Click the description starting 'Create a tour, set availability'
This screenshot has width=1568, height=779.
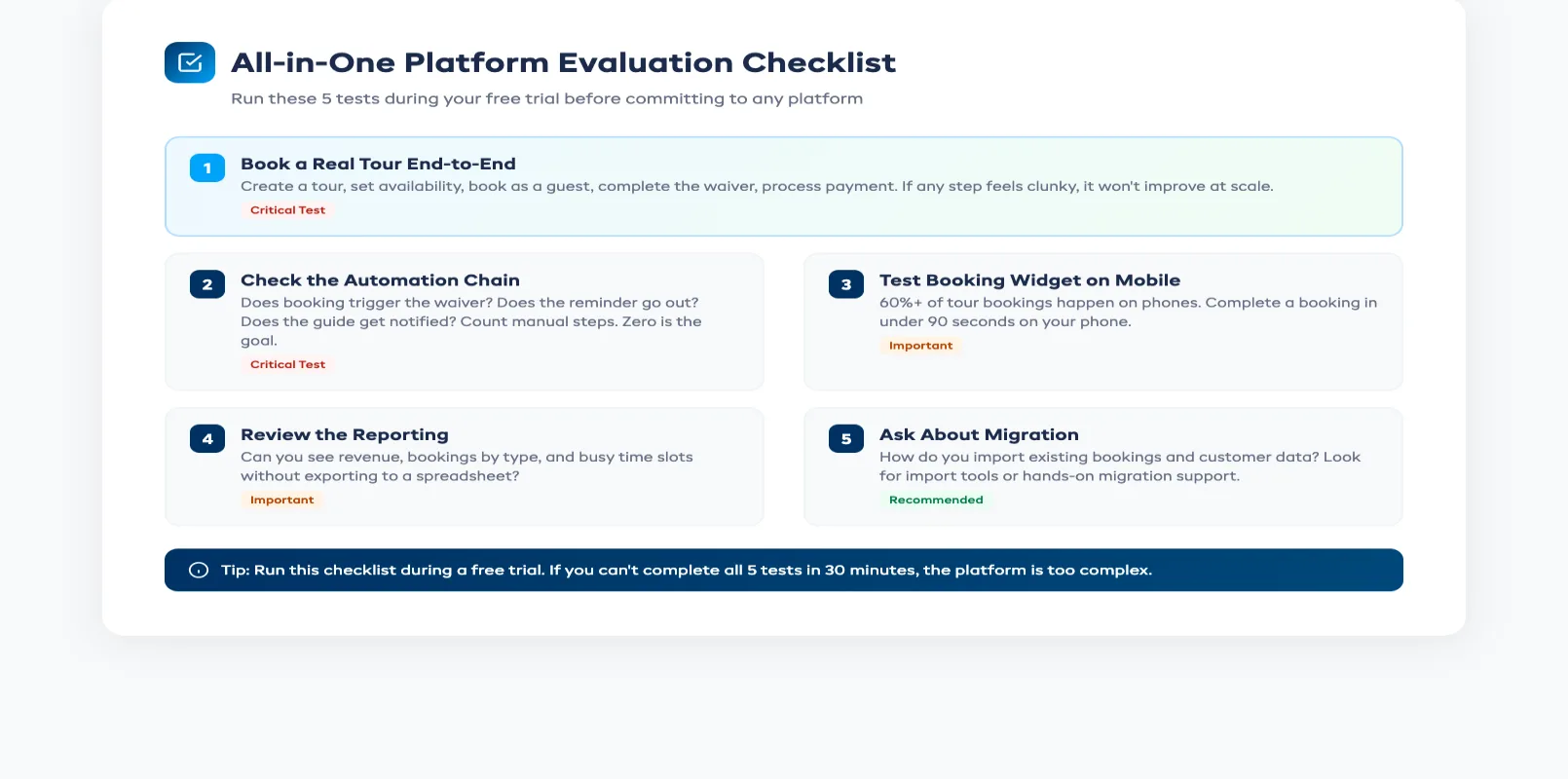tap(757, 186)
